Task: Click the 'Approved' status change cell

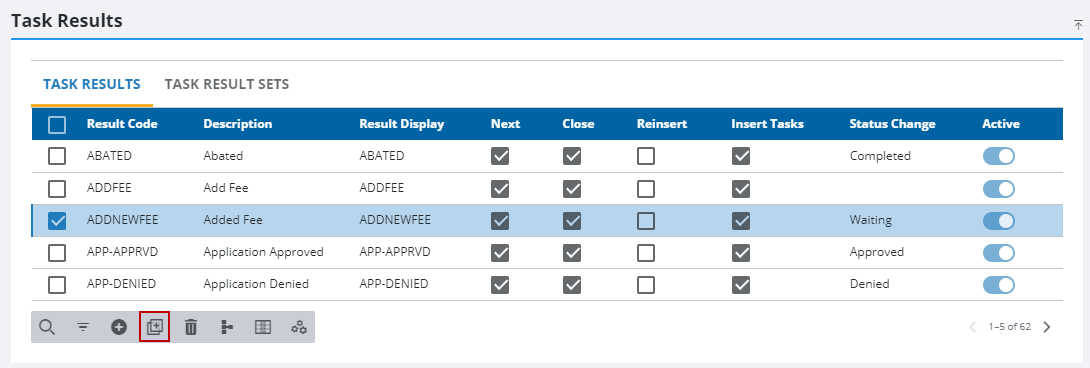Action: pos(877,253)
